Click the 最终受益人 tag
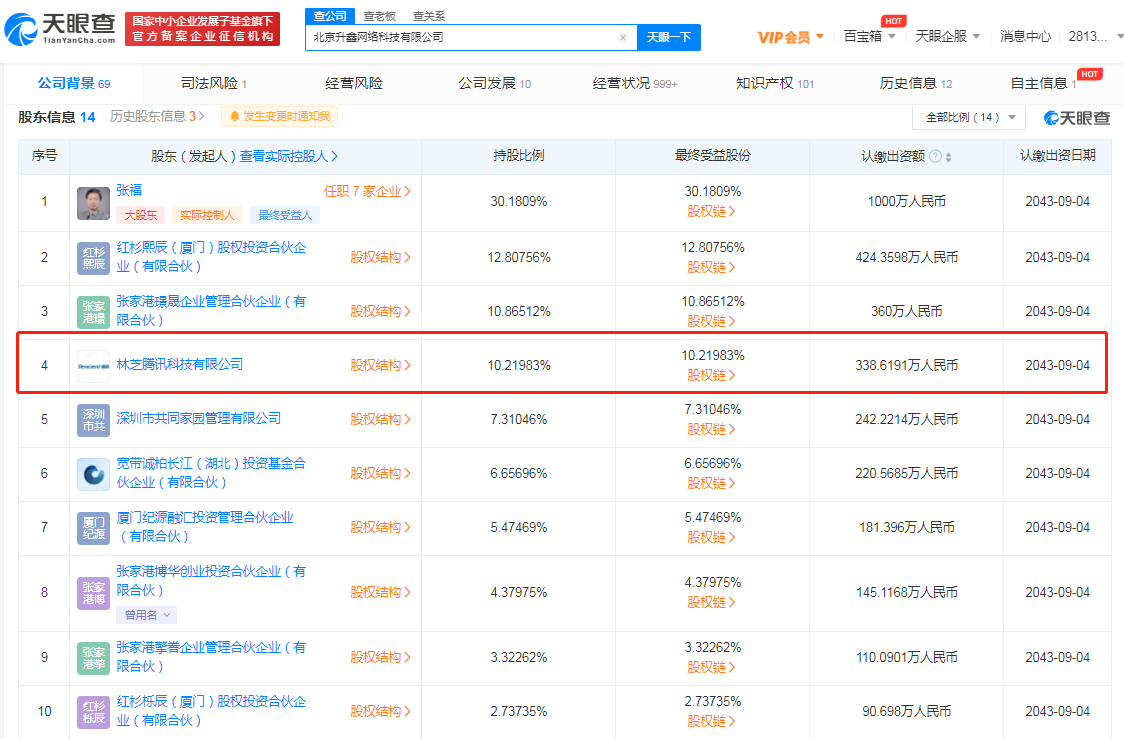The width and height of the screenshot is (1124, 739). pos(285,215)
